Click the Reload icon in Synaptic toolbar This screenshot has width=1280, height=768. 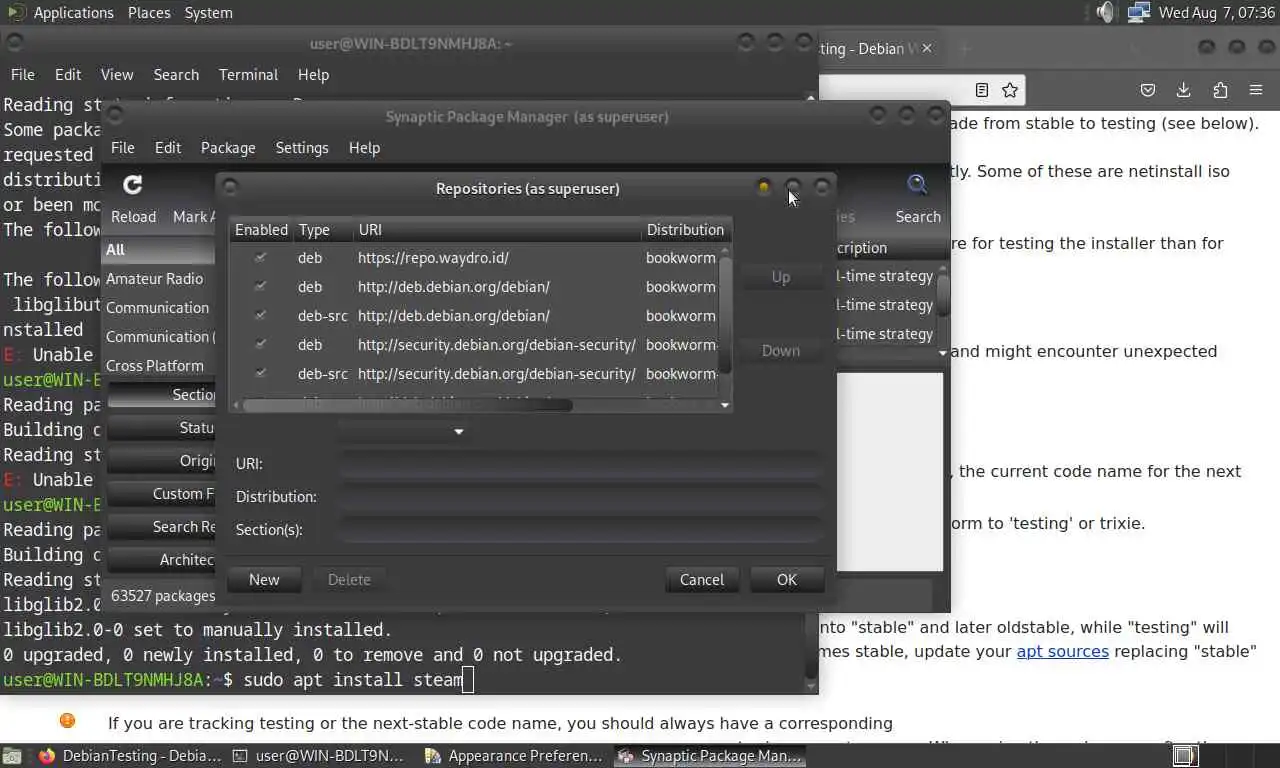pos(132,184)
